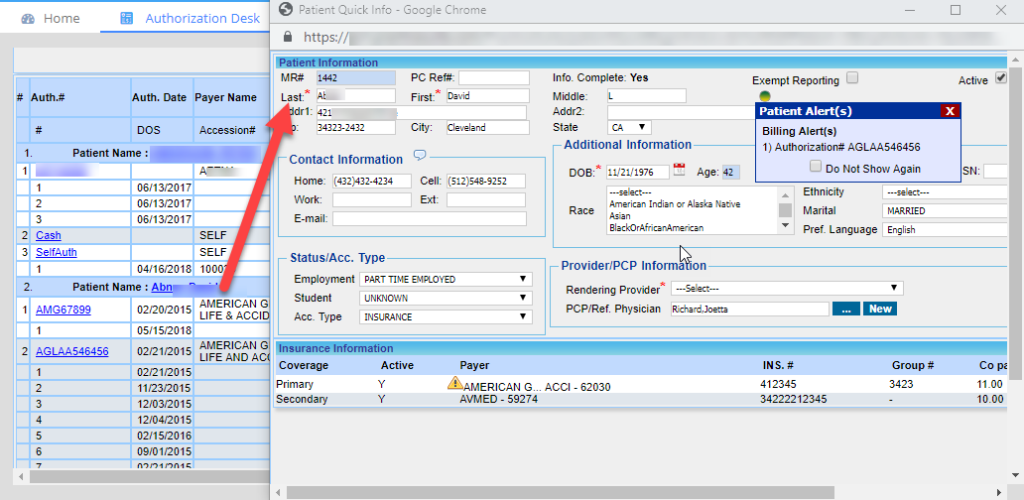Click the Ext field

486,200
